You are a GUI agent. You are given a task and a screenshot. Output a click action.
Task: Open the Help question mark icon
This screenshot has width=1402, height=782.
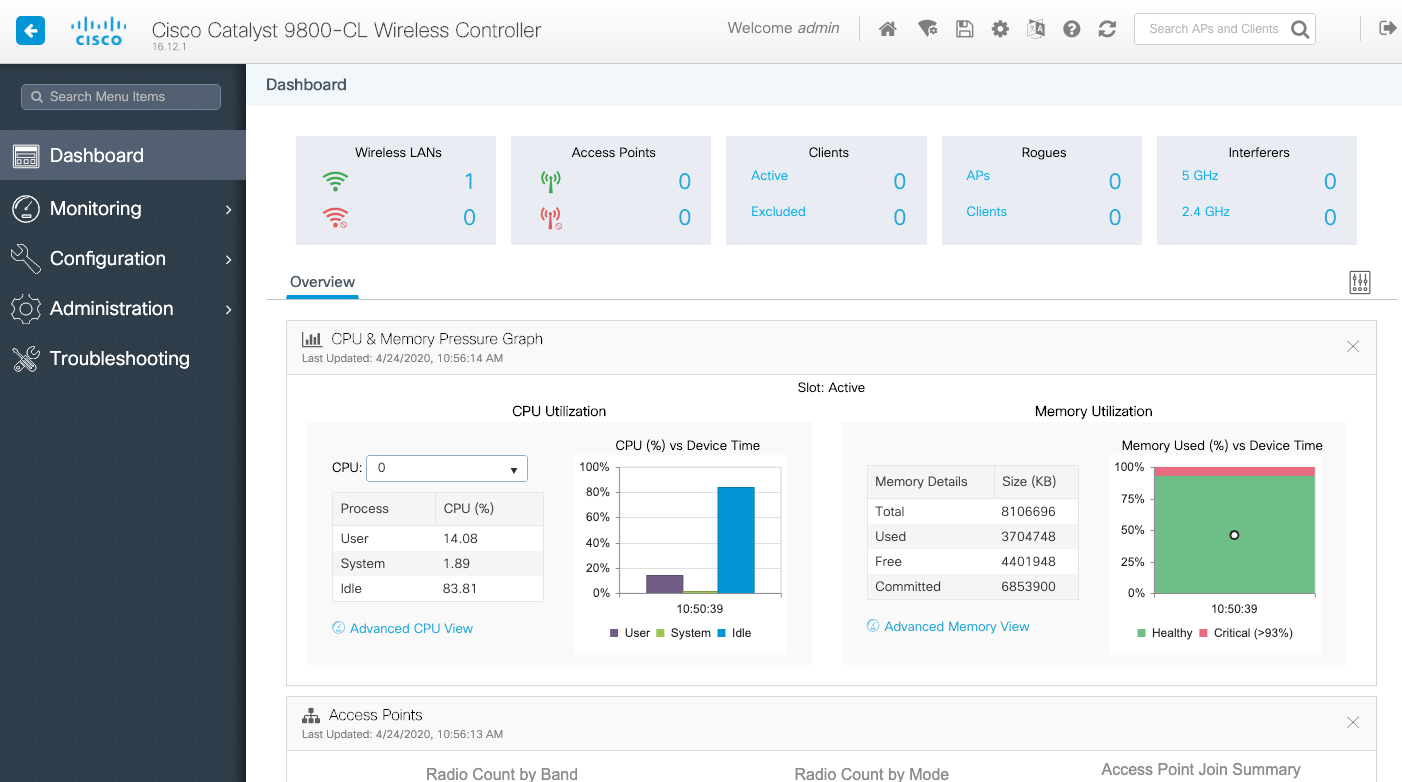(x=1071, y=29)
